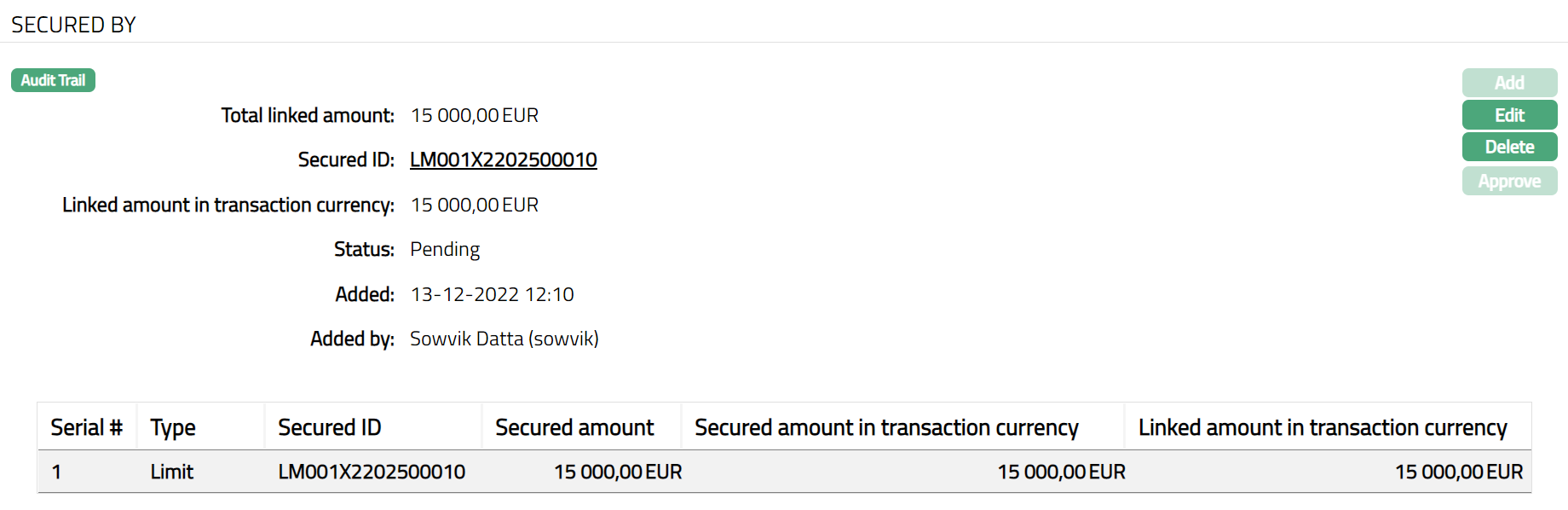
Task: Click serial number 1 in the table
Action: tap(56, 472)
